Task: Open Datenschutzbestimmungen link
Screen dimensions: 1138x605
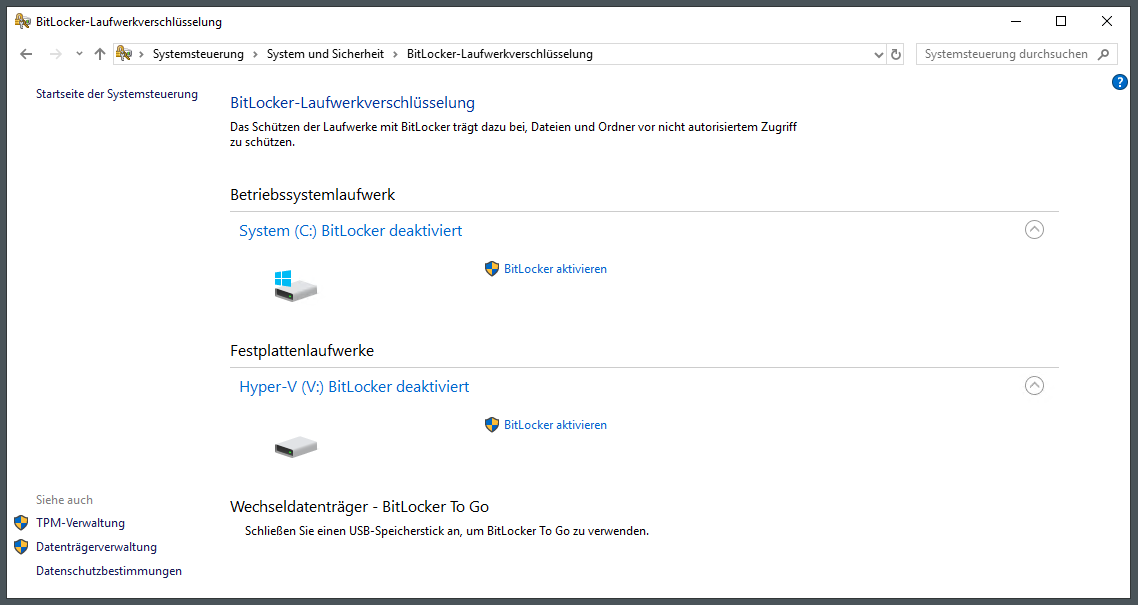Action: coord(109,571)
